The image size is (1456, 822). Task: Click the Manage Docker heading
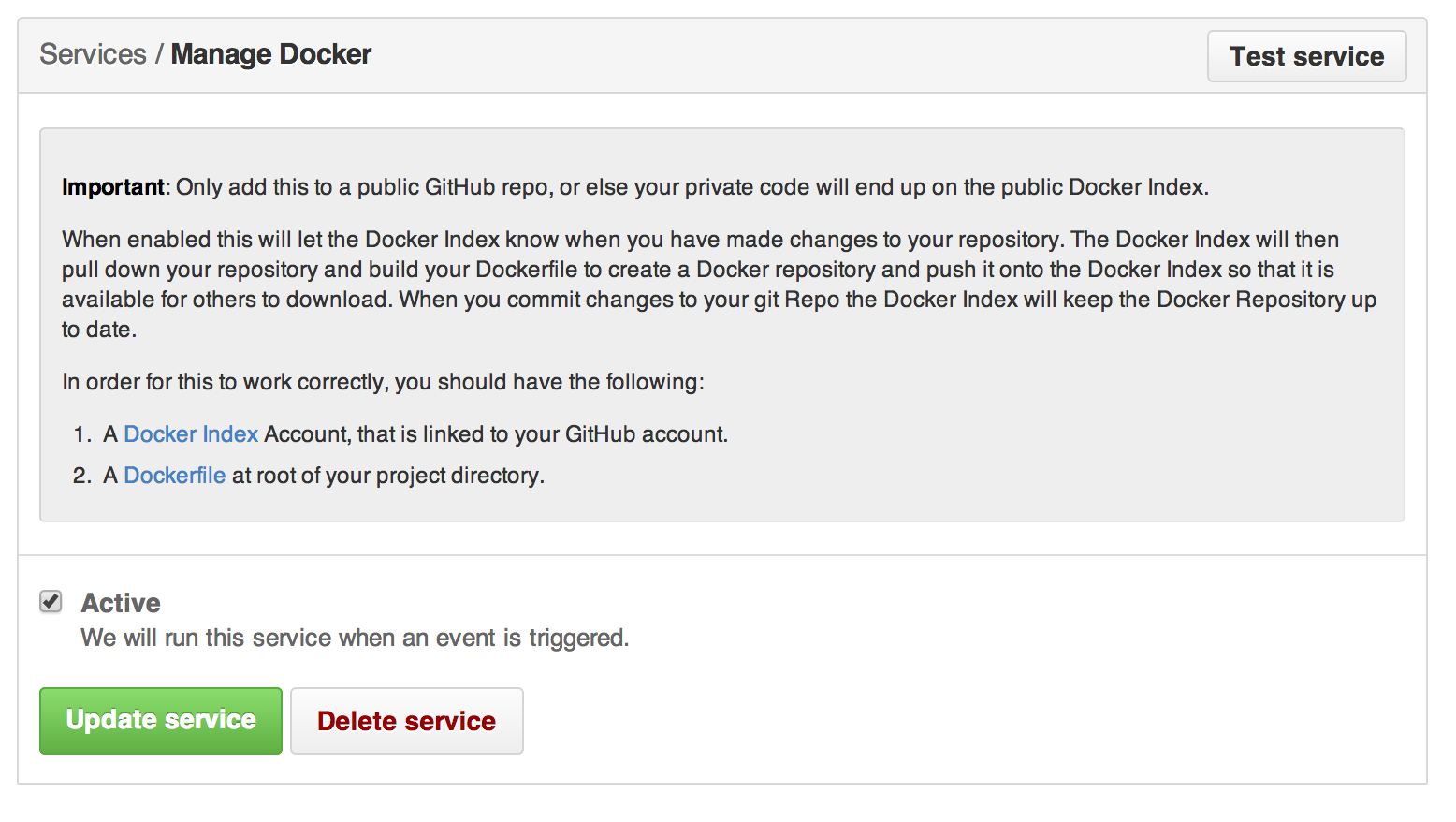point(271,54)
